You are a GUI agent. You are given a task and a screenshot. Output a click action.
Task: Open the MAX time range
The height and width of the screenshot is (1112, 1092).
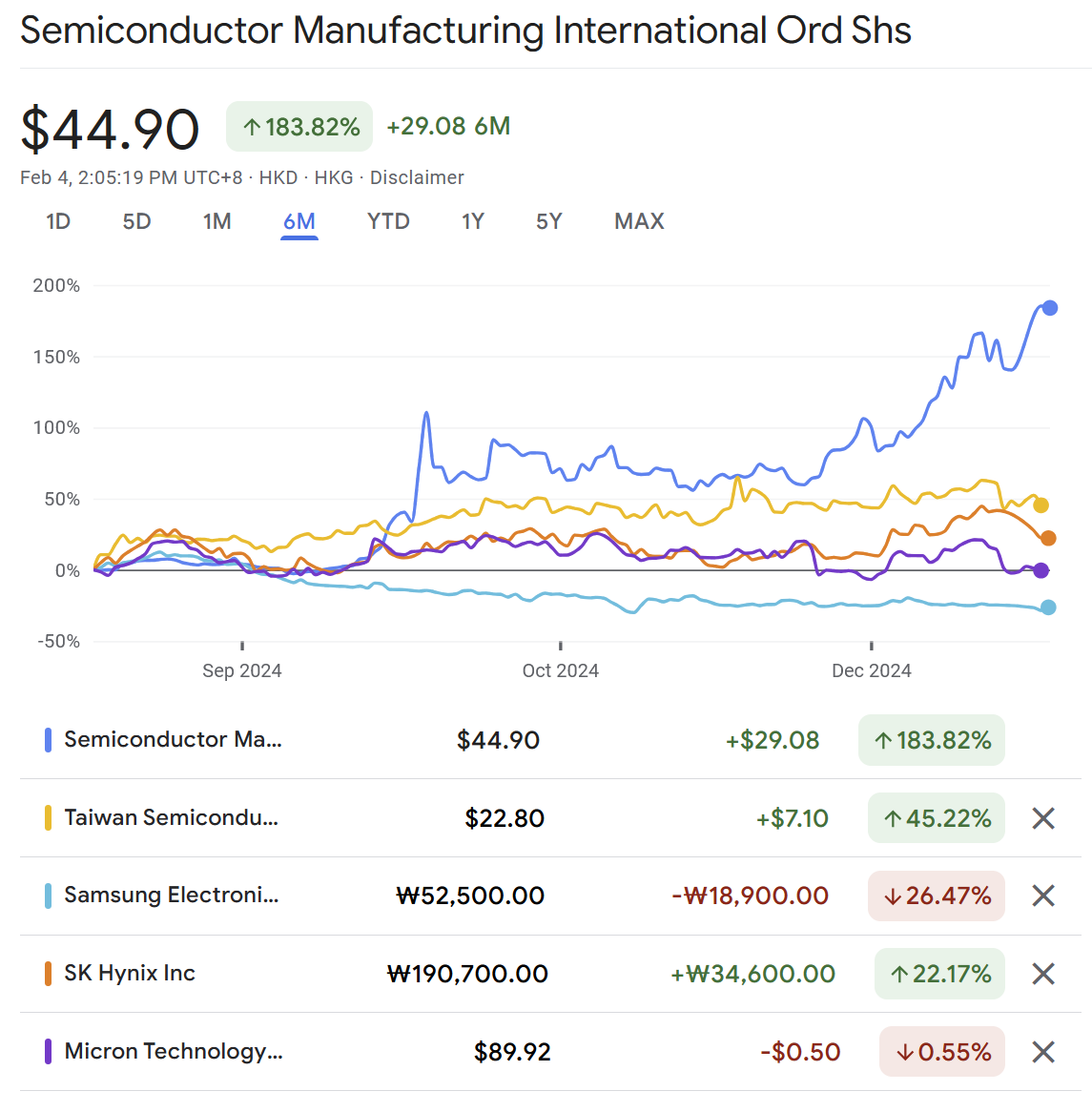click(x=639, y=221)
